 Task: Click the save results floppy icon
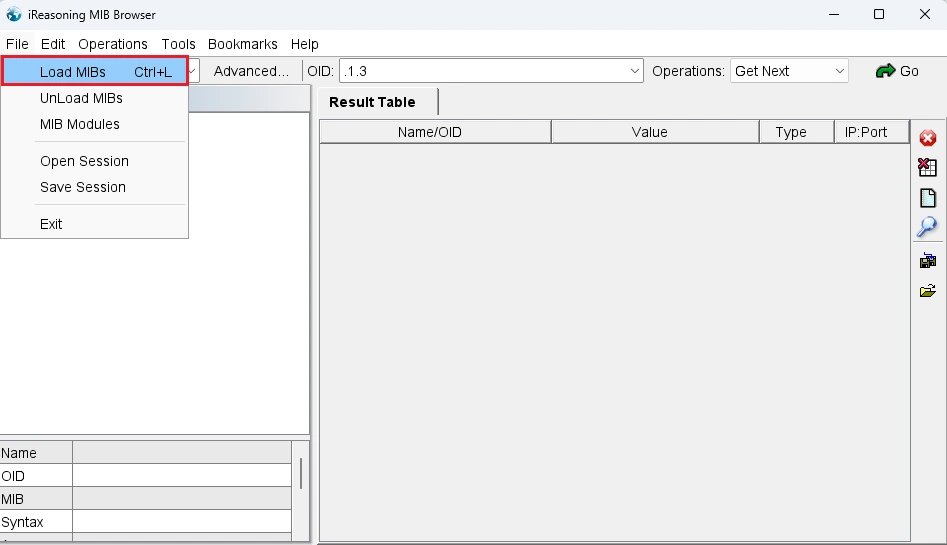click(928, 260)
